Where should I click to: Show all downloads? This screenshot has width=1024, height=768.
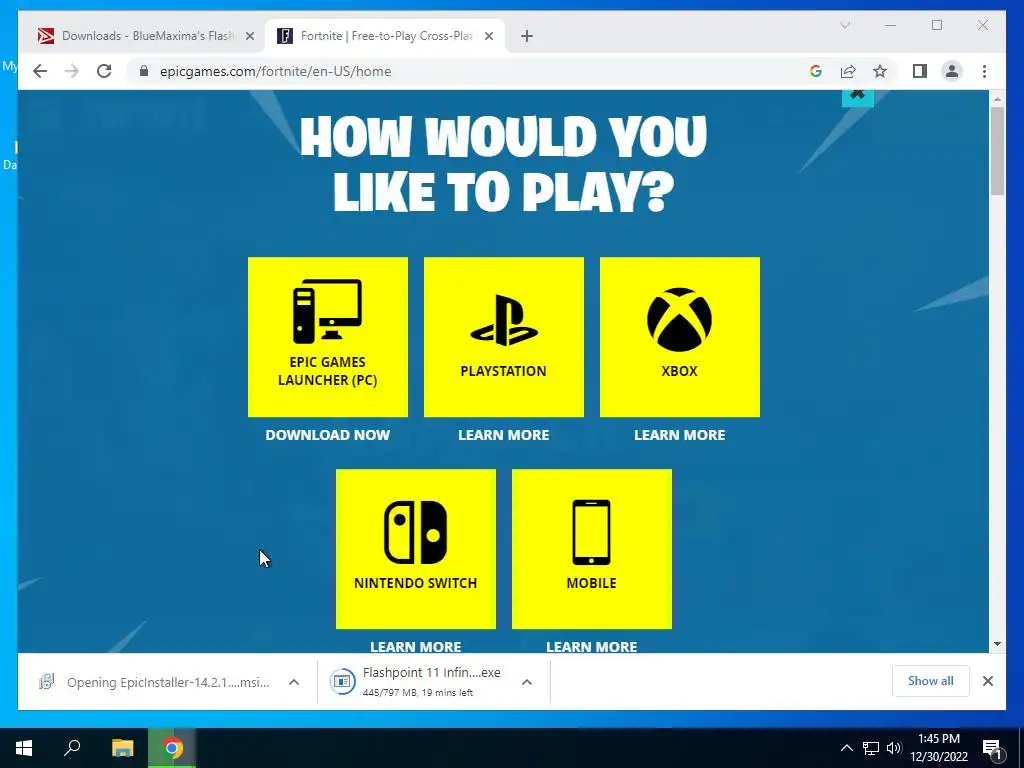coord(931,681)
